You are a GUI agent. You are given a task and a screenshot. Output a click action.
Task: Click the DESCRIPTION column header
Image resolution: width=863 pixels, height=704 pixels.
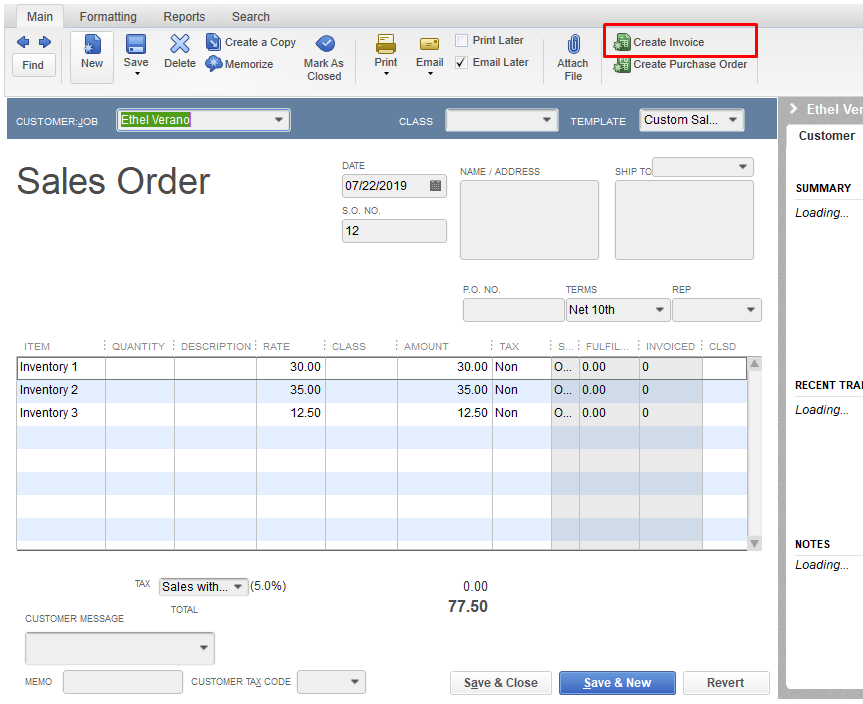click(216, 346)
